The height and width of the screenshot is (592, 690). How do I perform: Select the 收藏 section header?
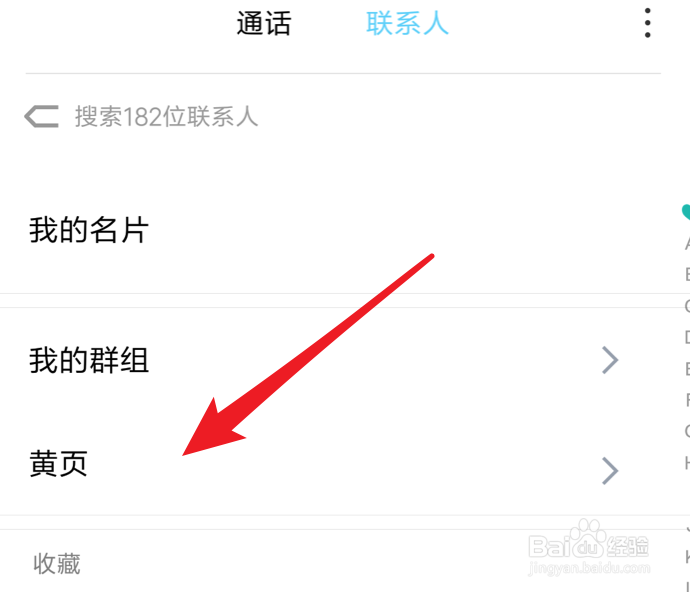[57, 564]
